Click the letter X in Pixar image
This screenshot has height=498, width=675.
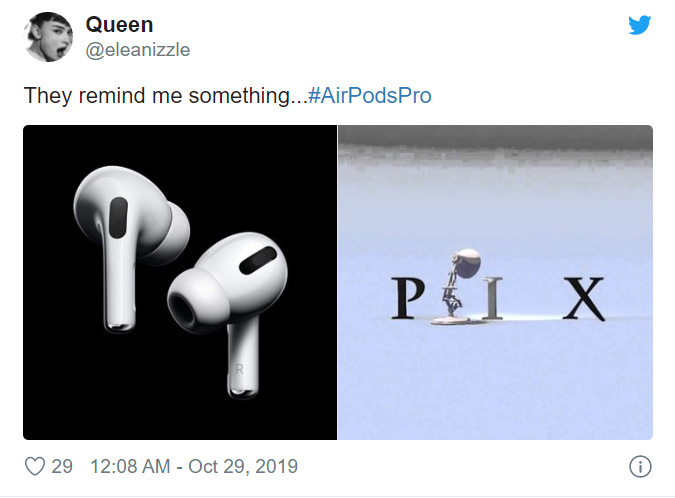tap(584, 298)
